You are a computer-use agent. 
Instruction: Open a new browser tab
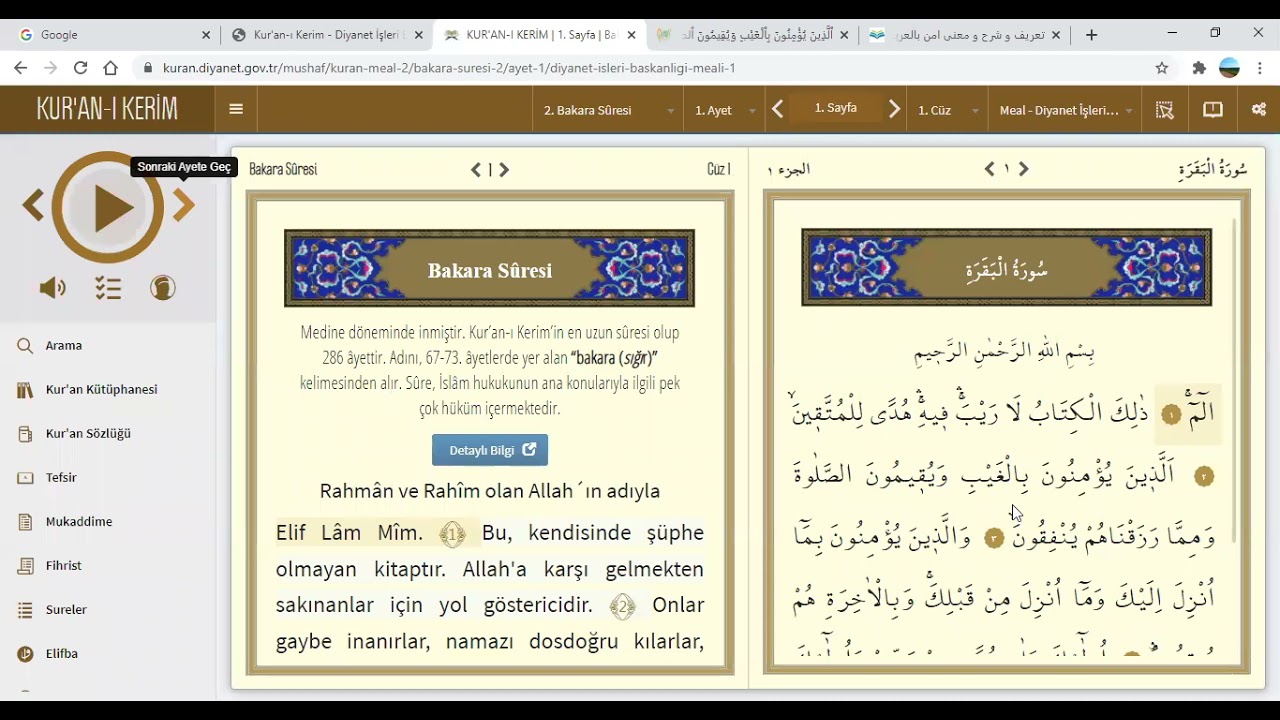tap(1091, 34)
